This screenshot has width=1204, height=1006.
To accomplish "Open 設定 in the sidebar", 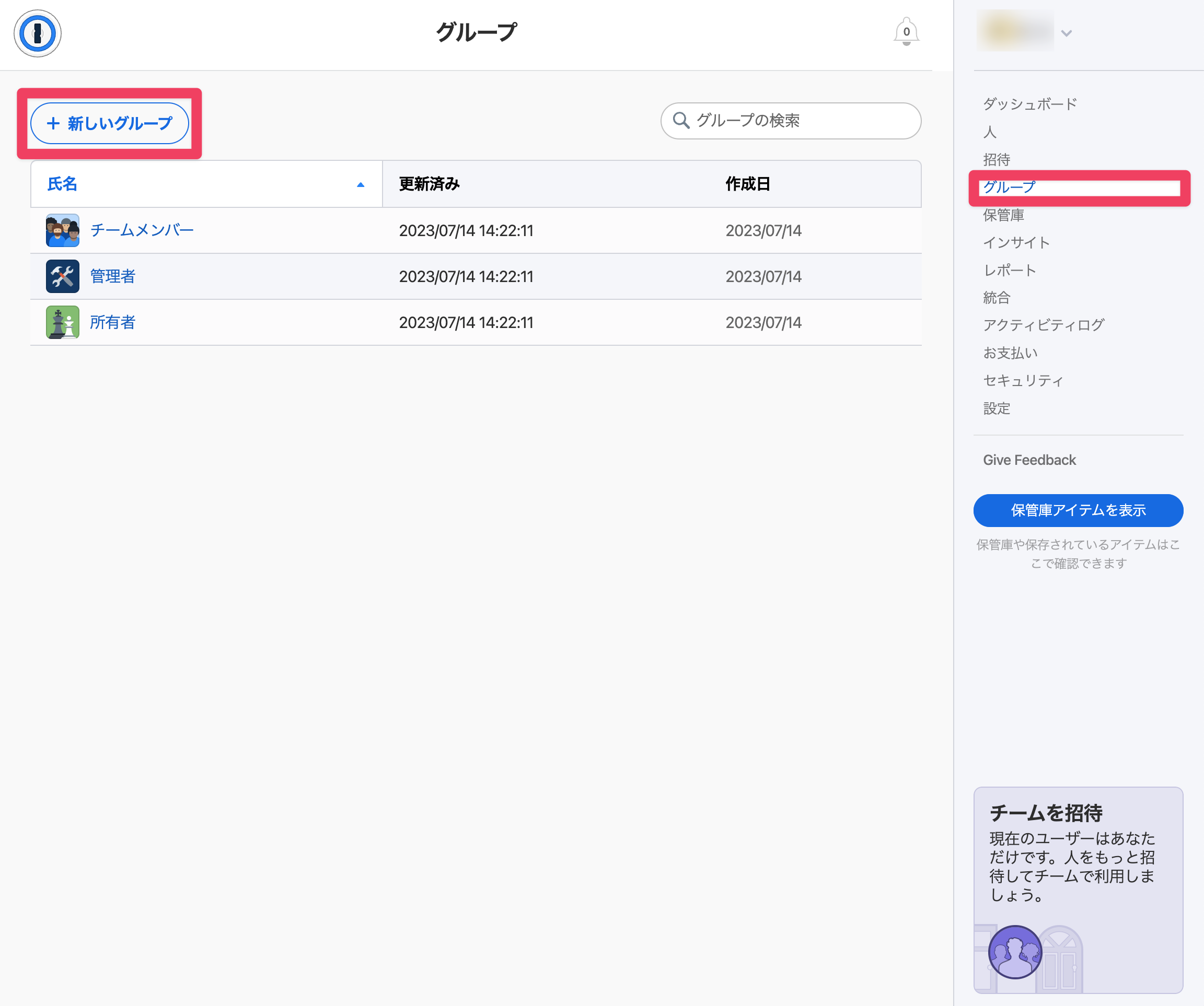I will [997, 408].
